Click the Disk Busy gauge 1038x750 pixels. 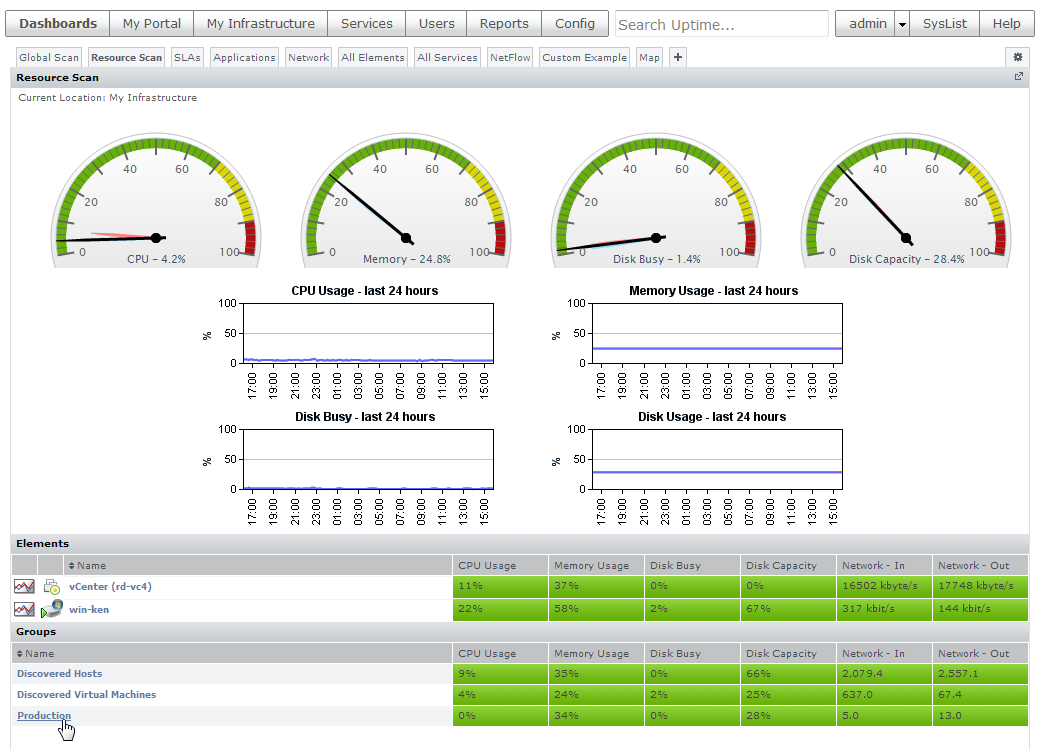click(x=656, y=201)
